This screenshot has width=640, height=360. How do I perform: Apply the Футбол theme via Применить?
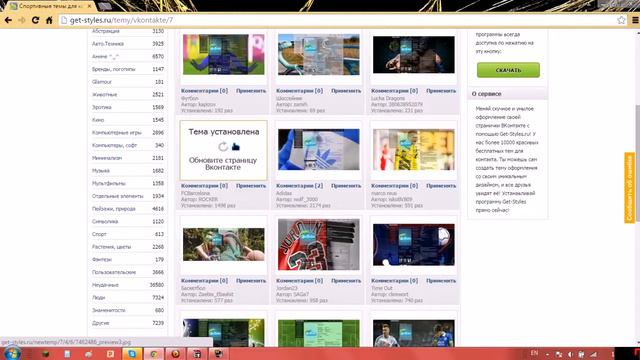[x=251, y=91]
